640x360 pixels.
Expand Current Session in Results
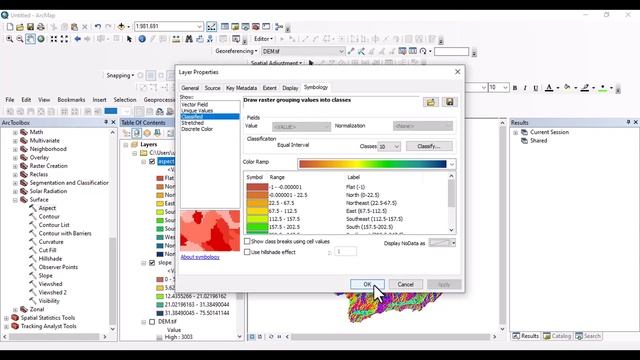tap(516, 132)
